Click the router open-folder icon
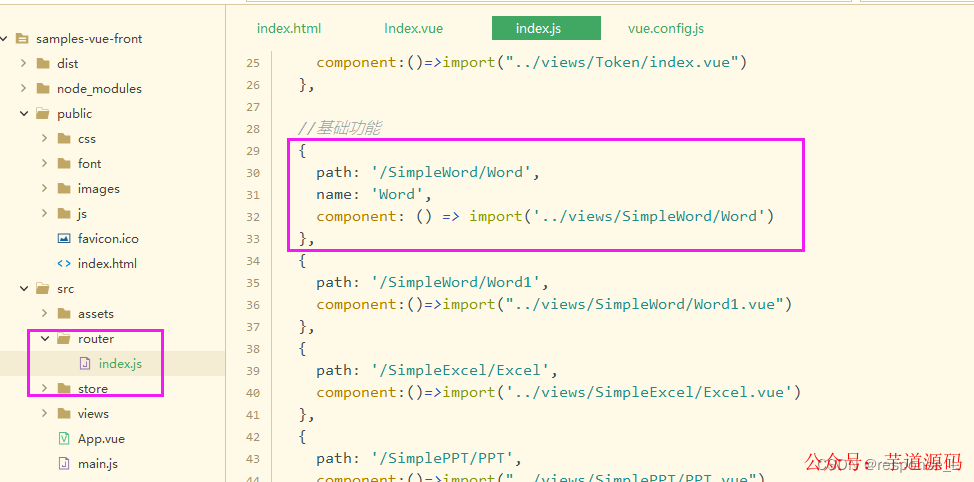The width and height of the screenshot is (974, 482). click(x=64, y=339)
